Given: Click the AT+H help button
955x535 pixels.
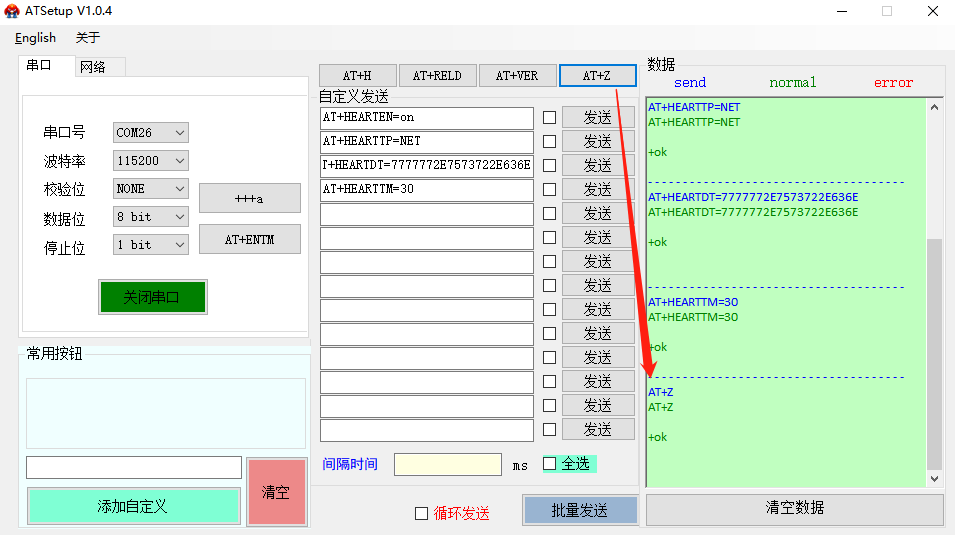Looking at the screenshot, I should coord(357,76).
